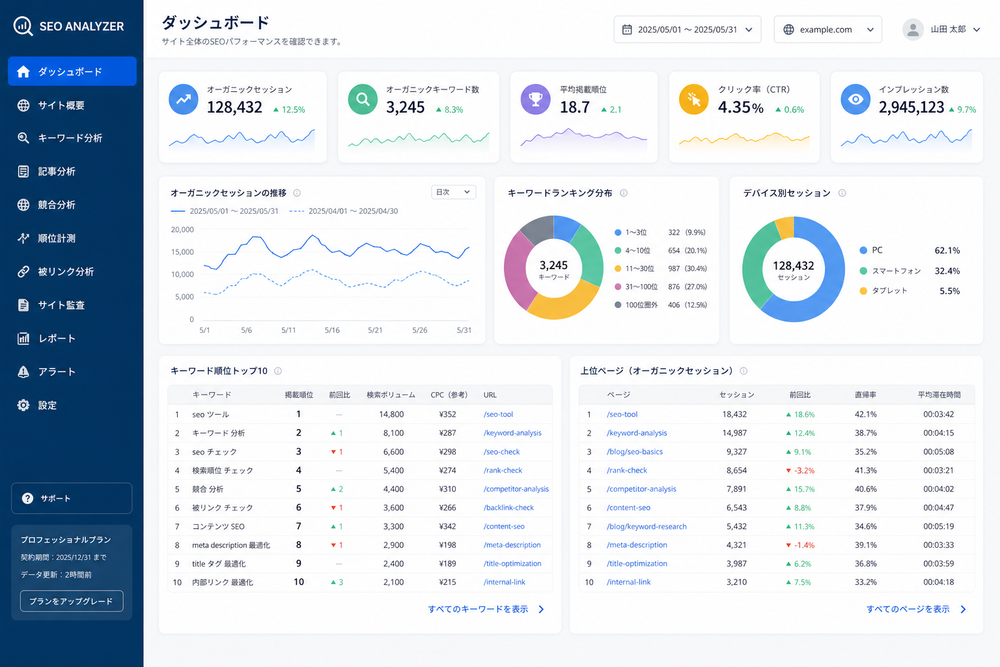
Task: Click the magnifier icon beside キーワード分析
Action: (24, 138)
